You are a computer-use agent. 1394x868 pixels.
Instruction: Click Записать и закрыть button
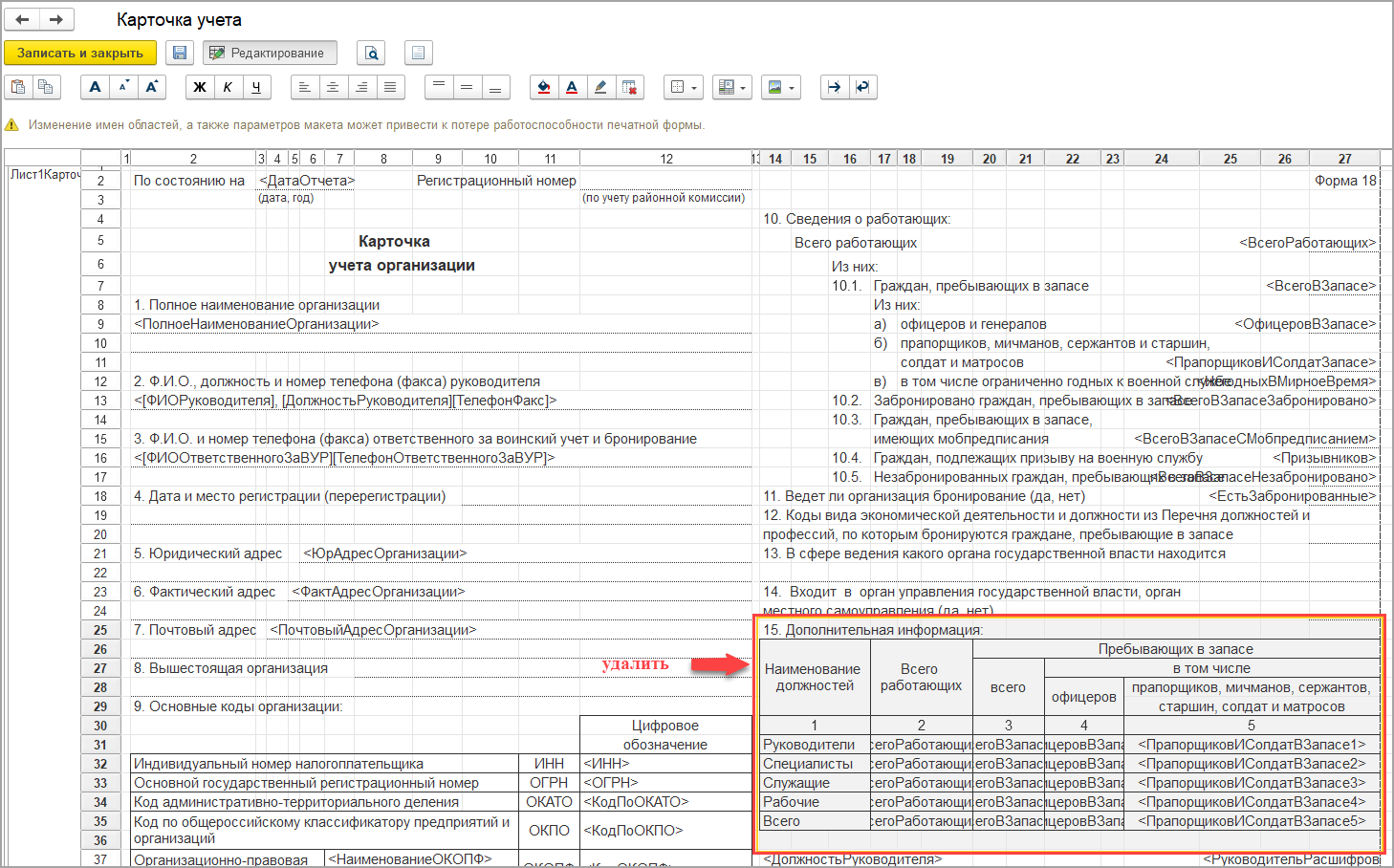click(80, 53)
